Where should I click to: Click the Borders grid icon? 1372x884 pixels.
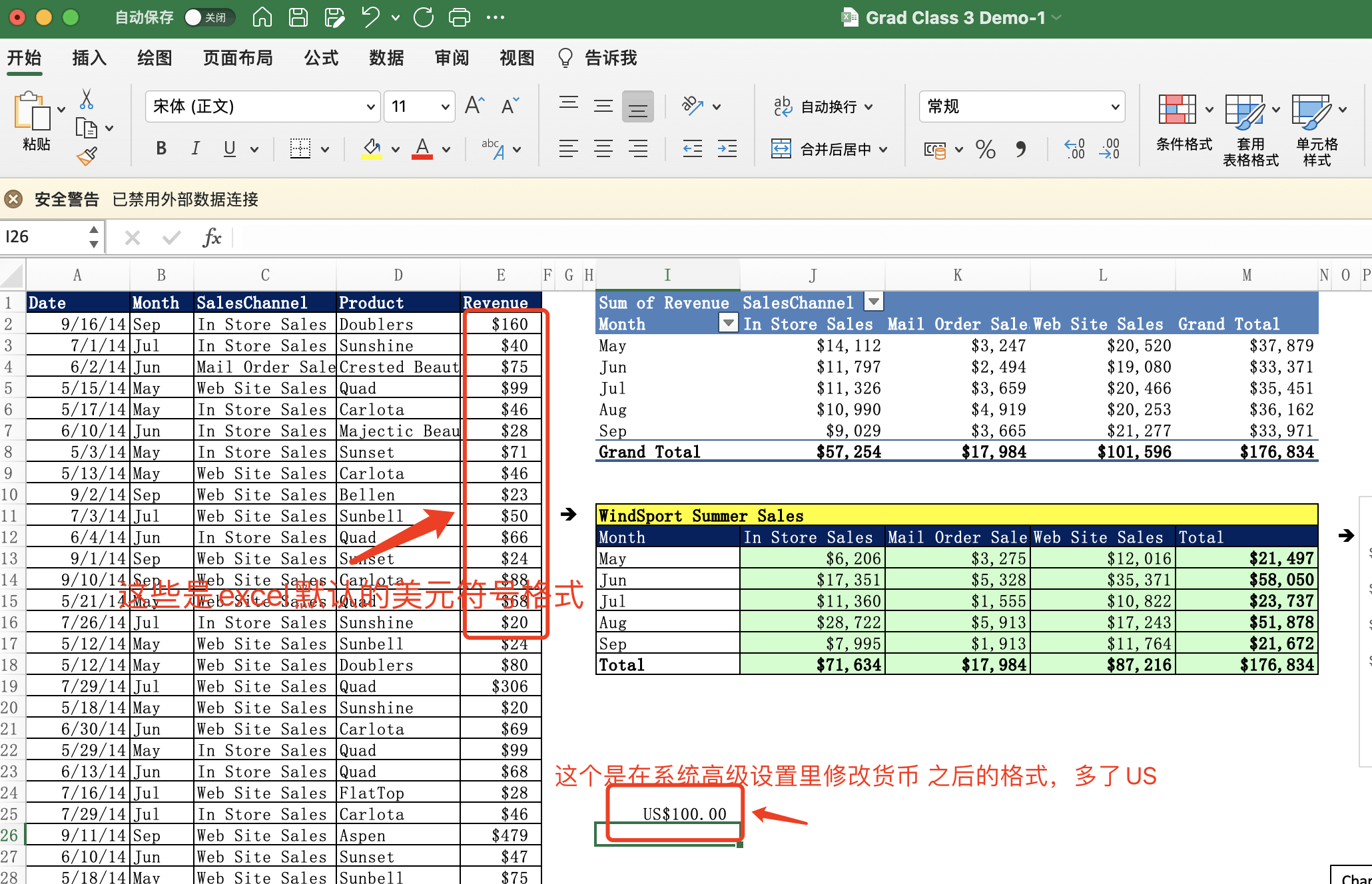tap(300, 149)
